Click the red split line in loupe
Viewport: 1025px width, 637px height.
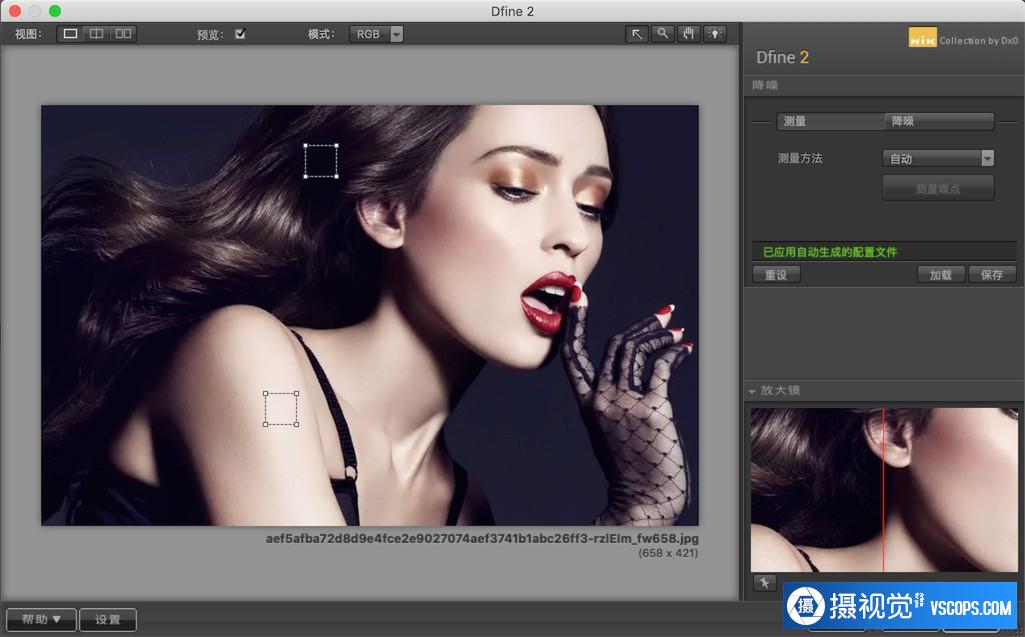click(883, 490)
